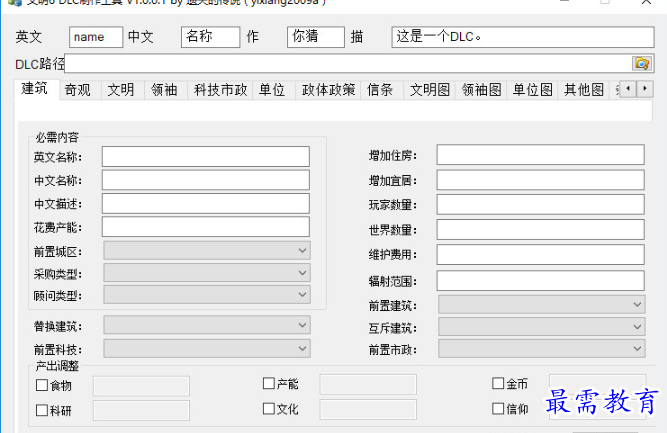Switch to the 建筑 tab
Image resolution: width=667 pixels, height=433 pixels.
(x=36, y=89)
